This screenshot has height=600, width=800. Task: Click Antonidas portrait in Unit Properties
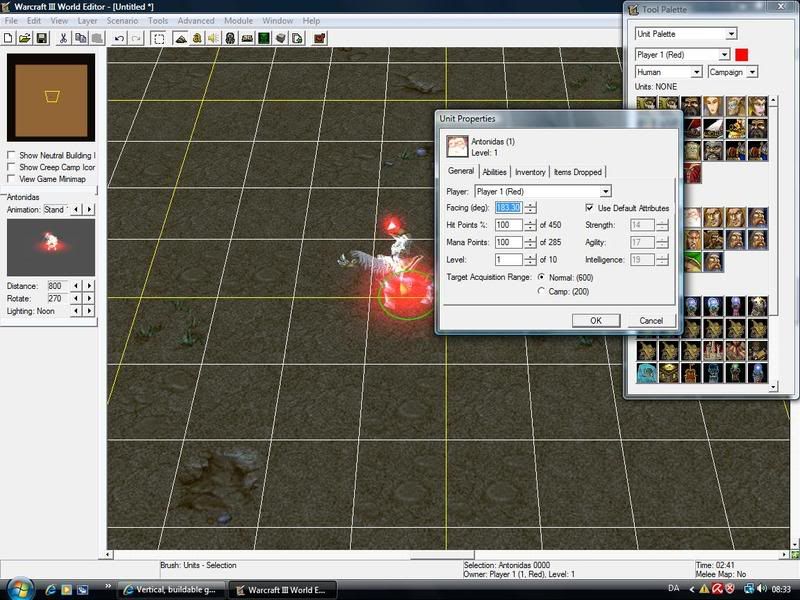[x=457, y=146]
